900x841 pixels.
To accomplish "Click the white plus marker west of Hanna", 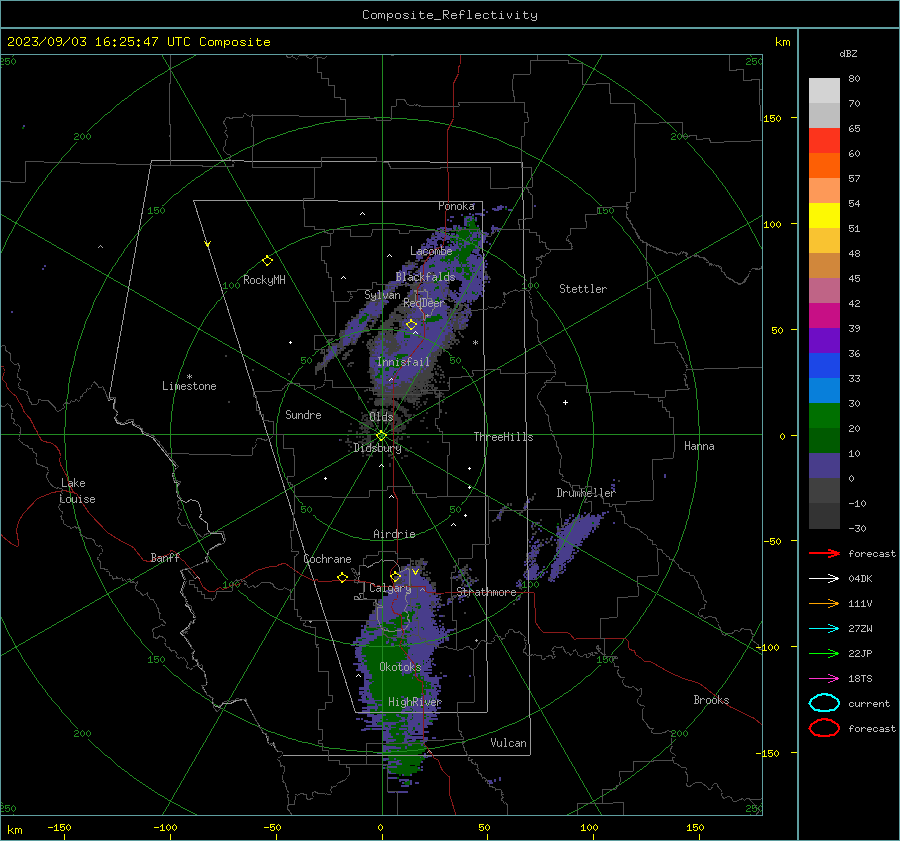I will tap(565, 402).
